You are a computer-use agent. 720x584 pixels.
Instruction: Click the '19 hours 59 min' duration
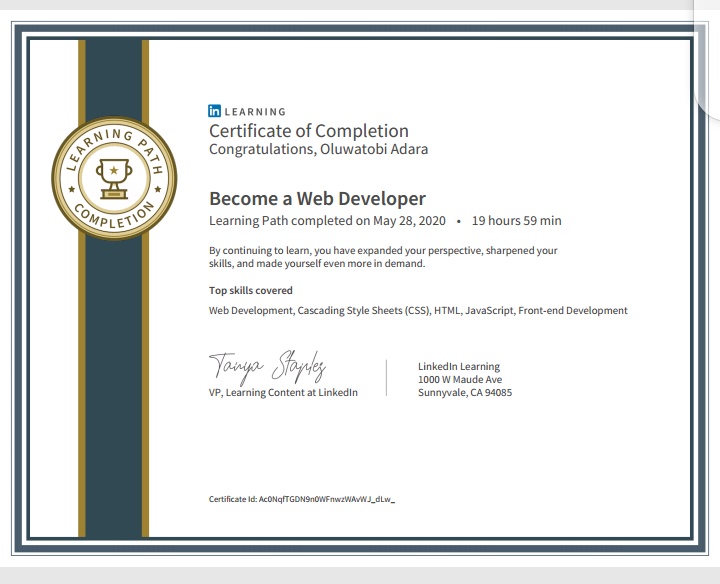[x=517, y=221]
